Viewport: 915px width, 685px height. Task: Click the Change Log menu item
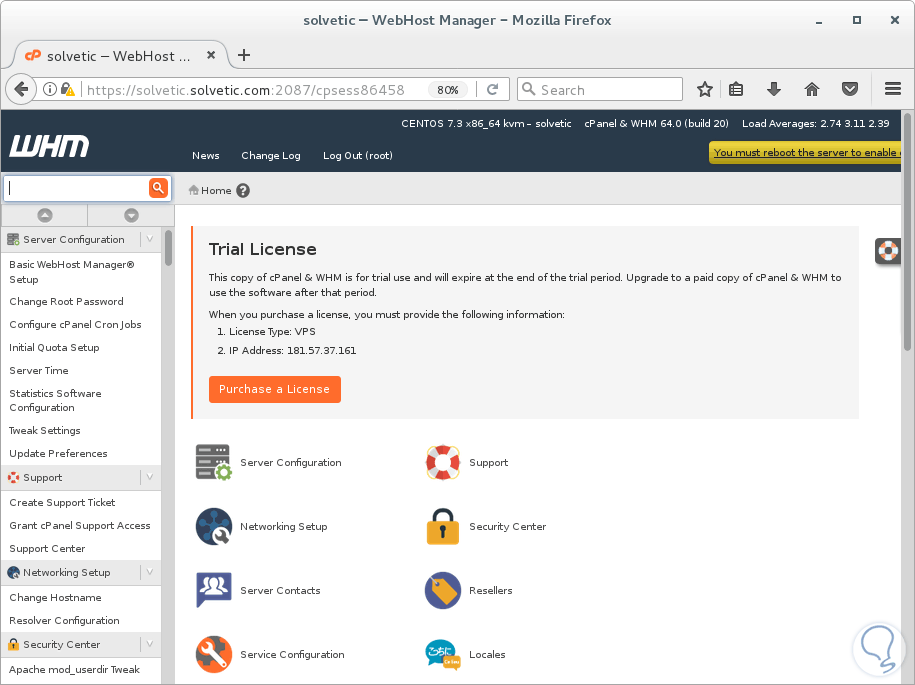click(270, 155)
